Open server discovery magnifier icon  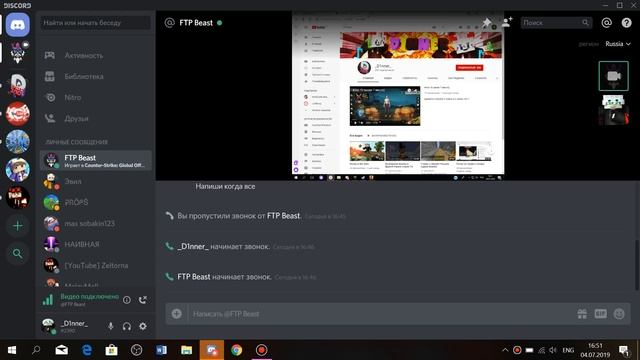pyautogui.click(x=18, y=254)
